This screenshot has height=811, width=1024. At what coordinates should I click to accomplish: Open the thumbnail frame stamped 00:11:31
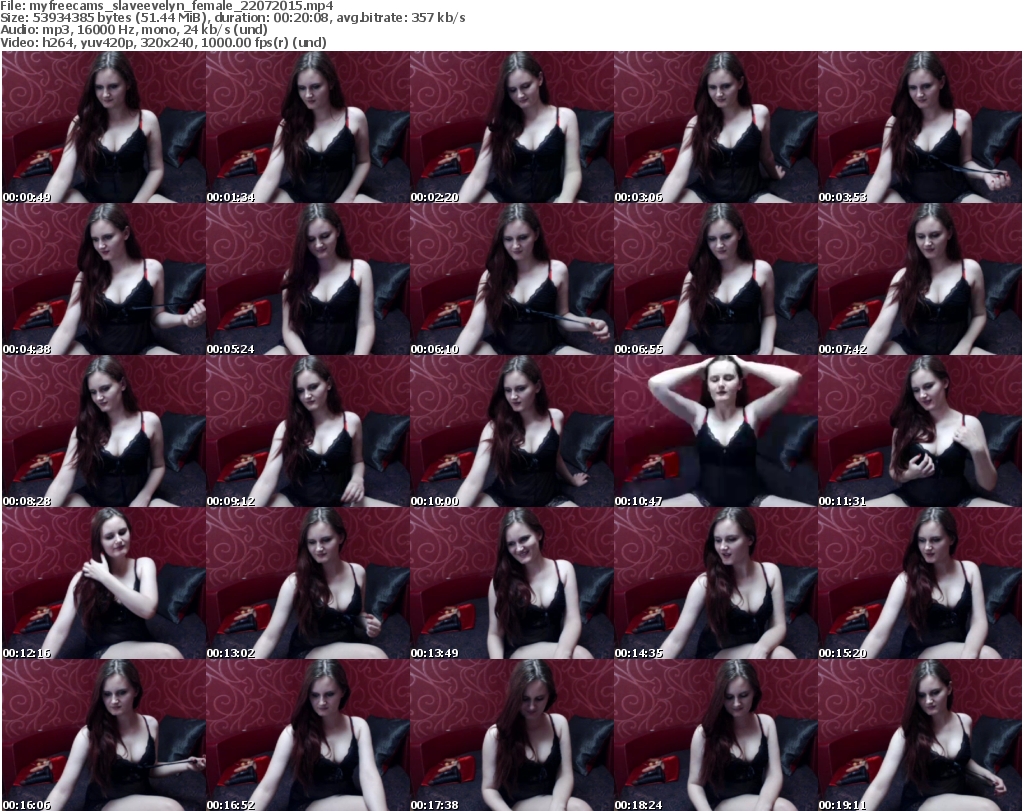[920, 432]
